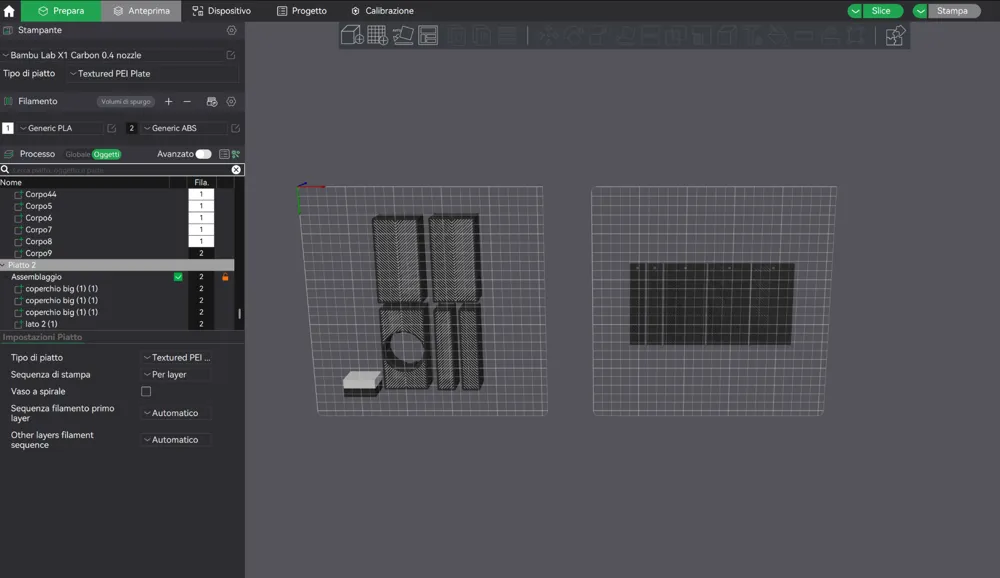
Task: Select the Corpo5 object row
Action: (117, 206)
